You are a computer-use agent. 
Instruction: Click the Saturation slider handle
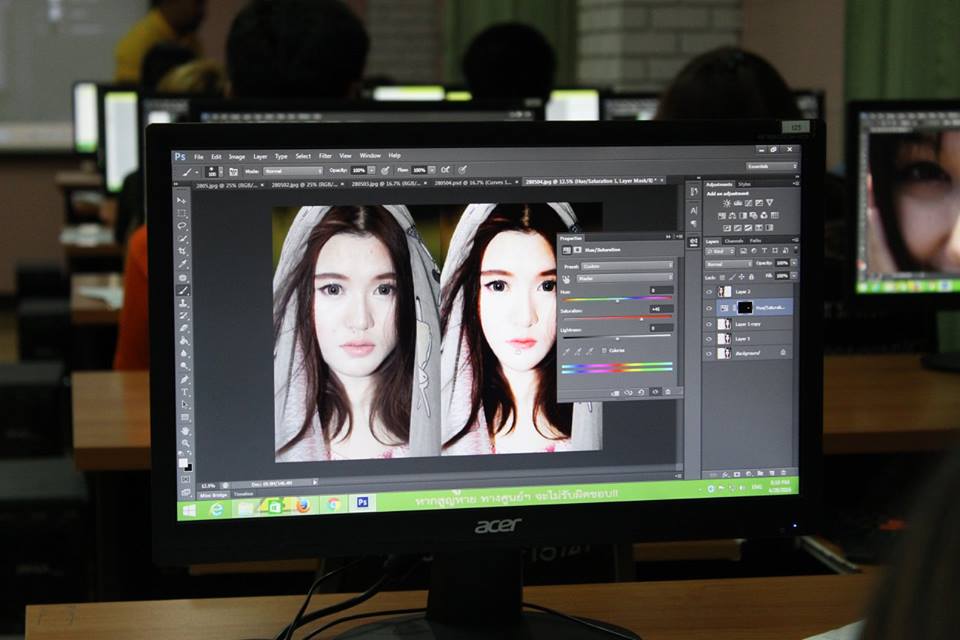[x=641, y=317]
